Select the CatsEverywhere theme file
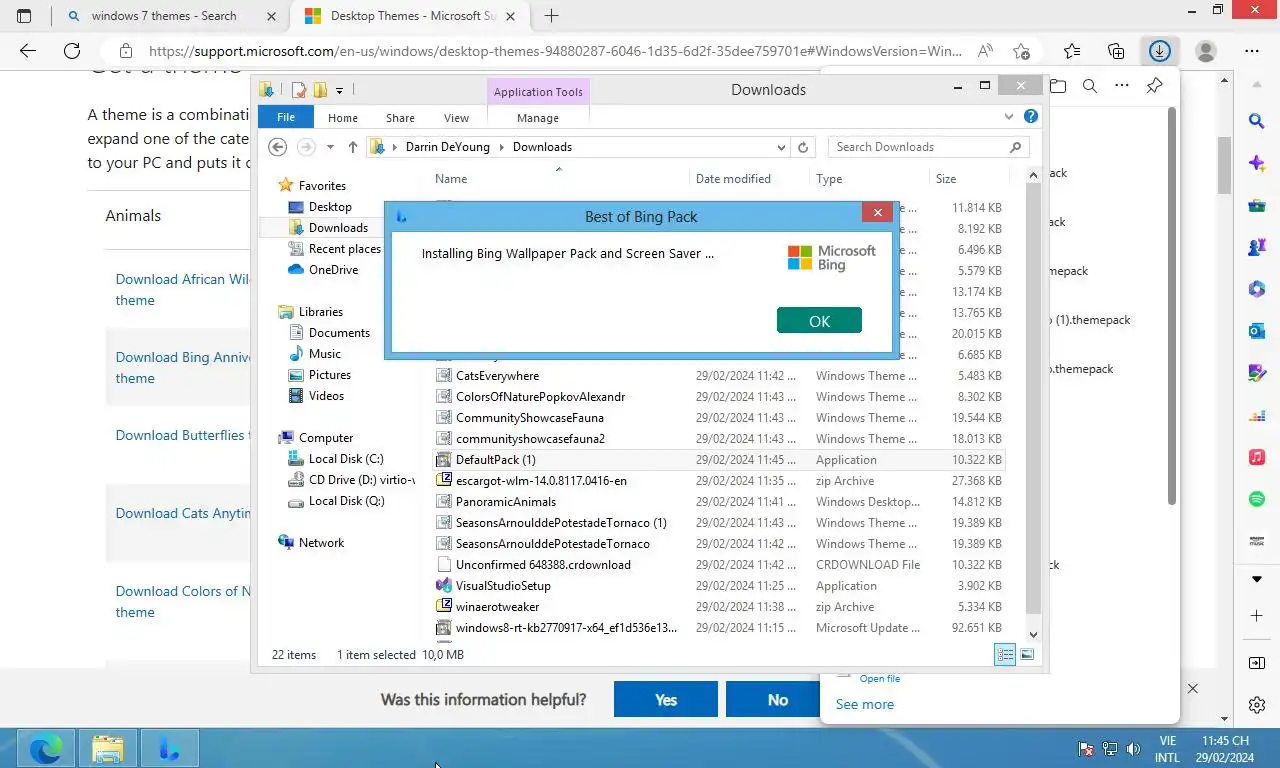Viewport: 1280px width, 768px height. tap(497, 376)
